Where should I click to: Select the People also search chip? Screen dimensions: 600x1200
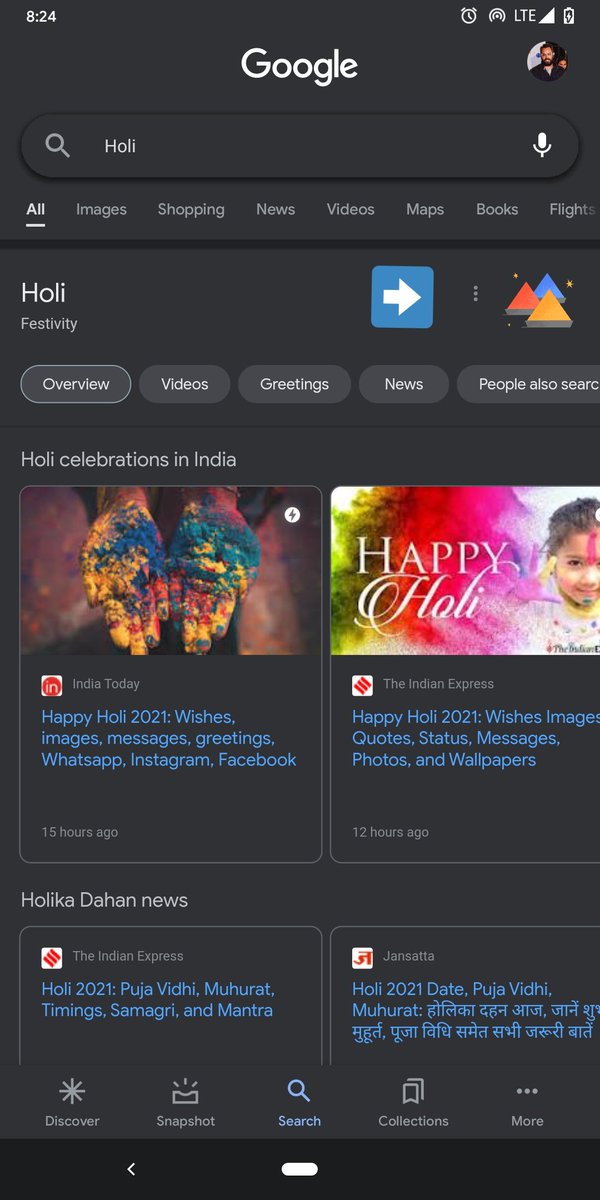[x=529, y=384]
